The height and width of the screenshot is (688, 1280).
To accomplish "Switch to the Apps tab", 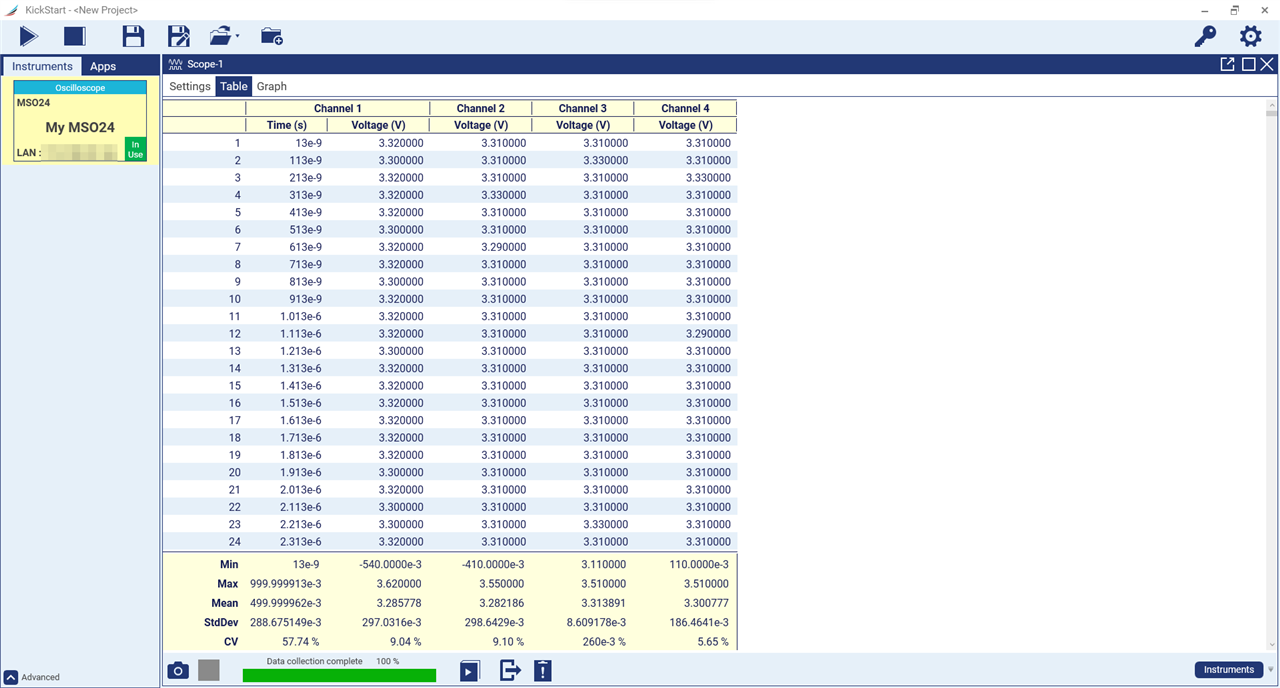I will tap(103, 66).
